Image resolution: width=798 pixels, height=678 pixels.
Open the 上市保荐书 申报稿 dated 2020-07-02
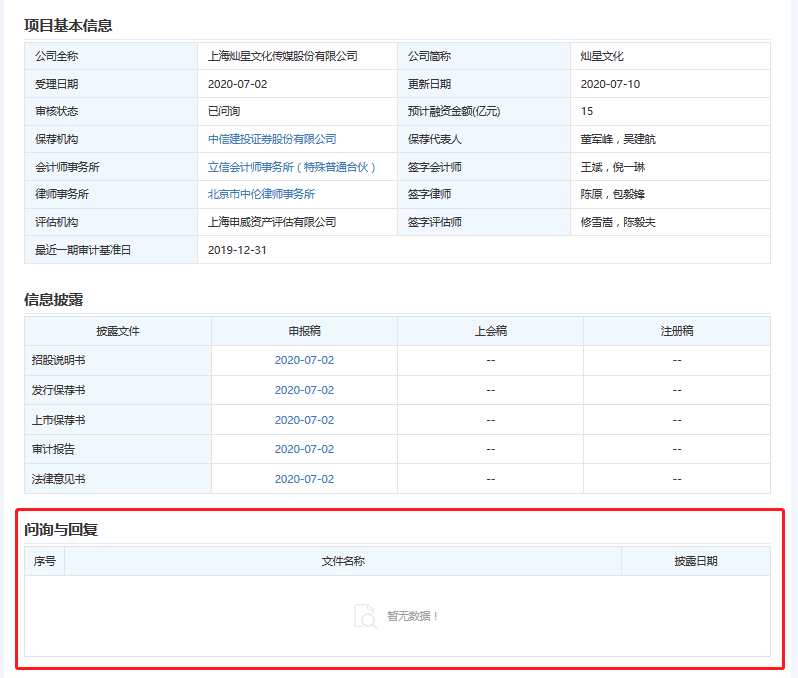click(x=304, y=420)
